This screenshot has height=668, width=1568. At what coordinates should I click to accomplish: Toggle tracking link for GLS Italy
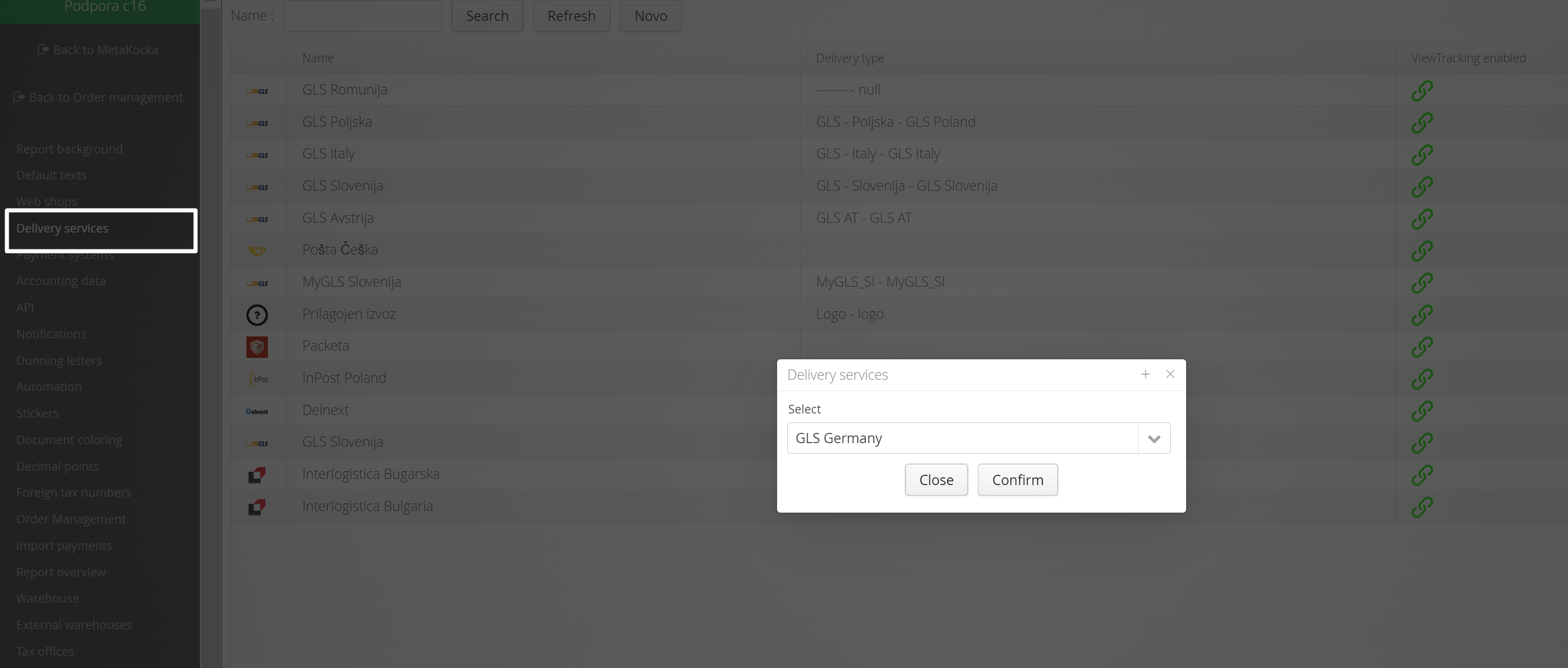pyautogui.click(x=1421, y=154)
